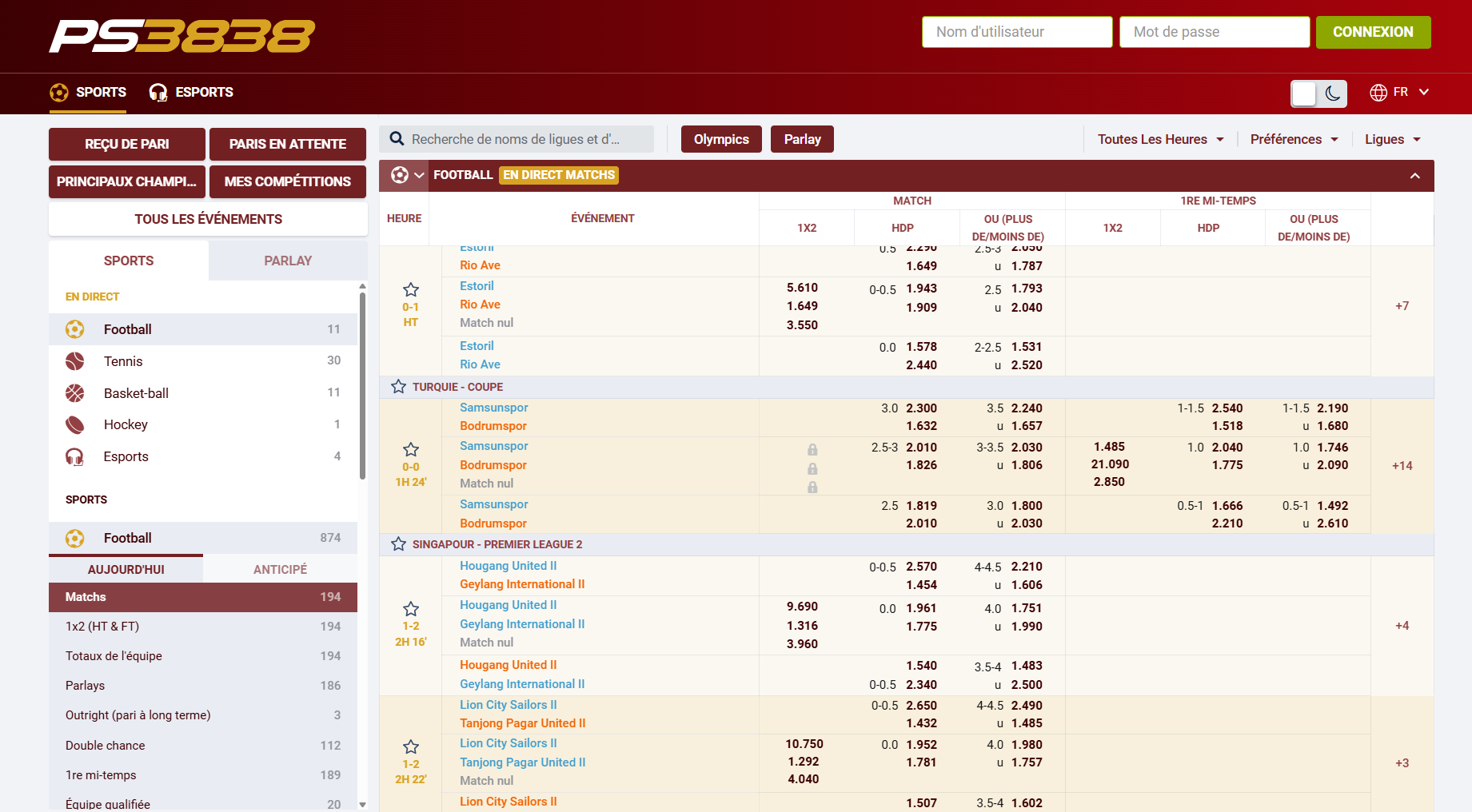The image size is (1472, 812).
Task: Click the Parlay button near search
Action: pos(802,139)
